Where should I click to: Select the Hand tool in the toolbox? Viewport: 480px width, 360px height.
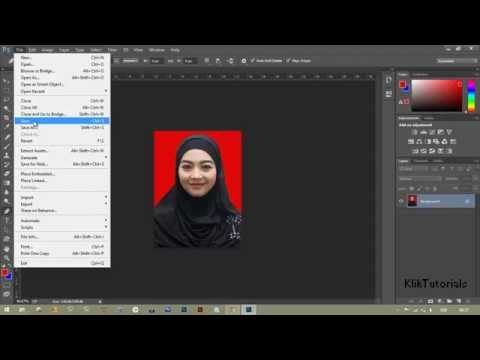tap(7, 249)
